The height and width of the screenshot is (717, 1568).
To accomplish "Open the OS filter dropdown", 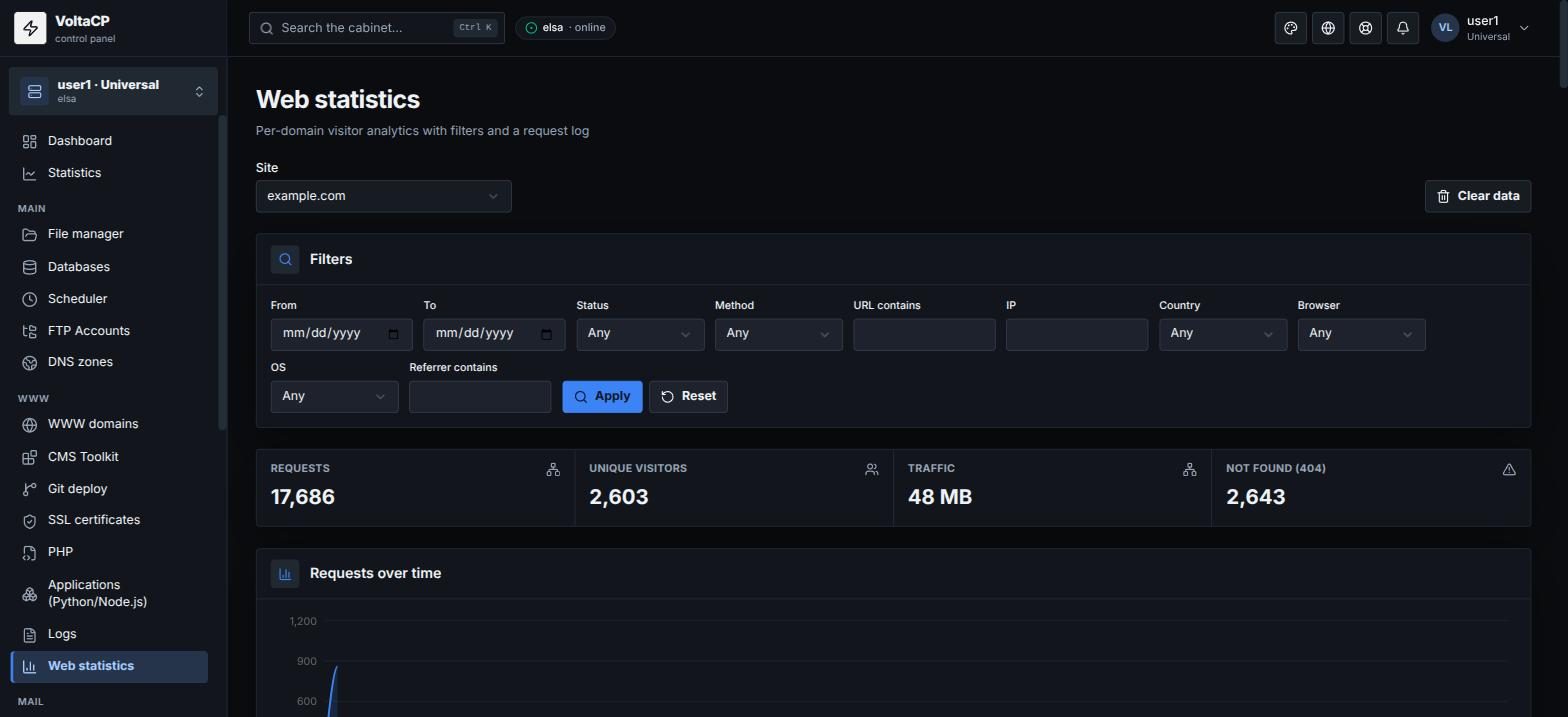I will [x=334, y=396].
